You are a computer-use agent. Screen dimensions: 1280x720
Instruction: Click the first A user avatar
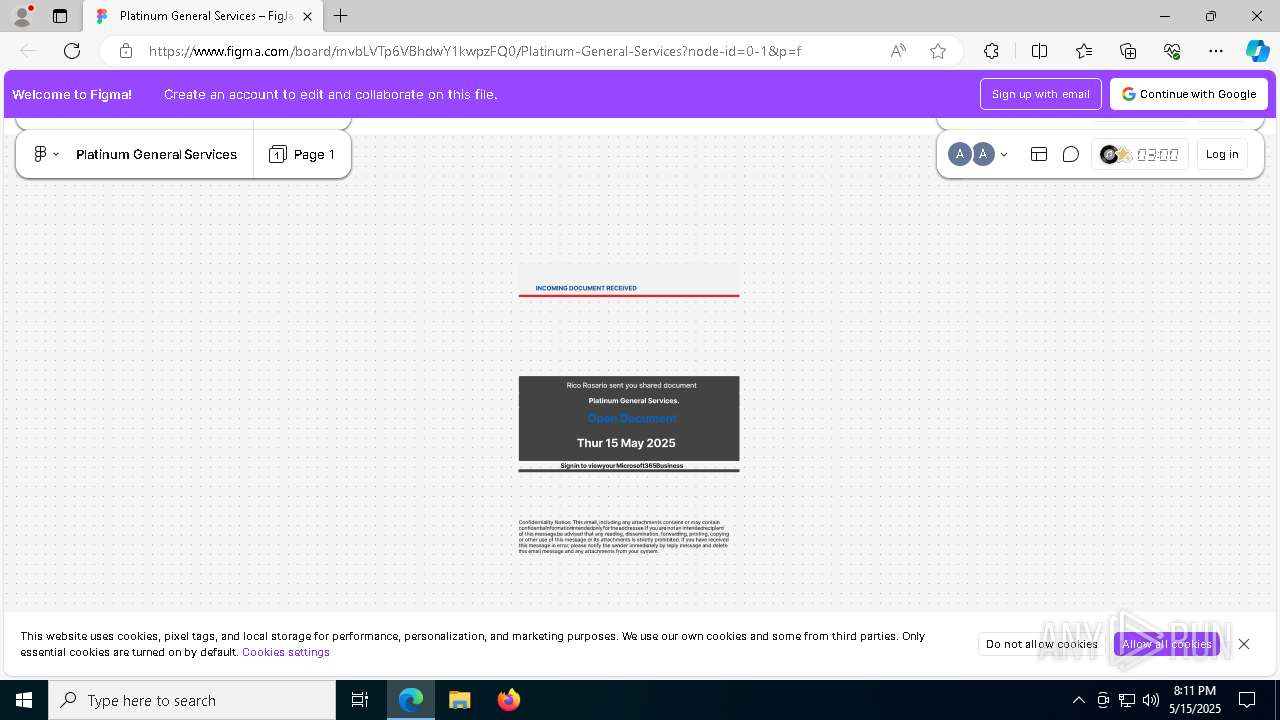point(959,154)
